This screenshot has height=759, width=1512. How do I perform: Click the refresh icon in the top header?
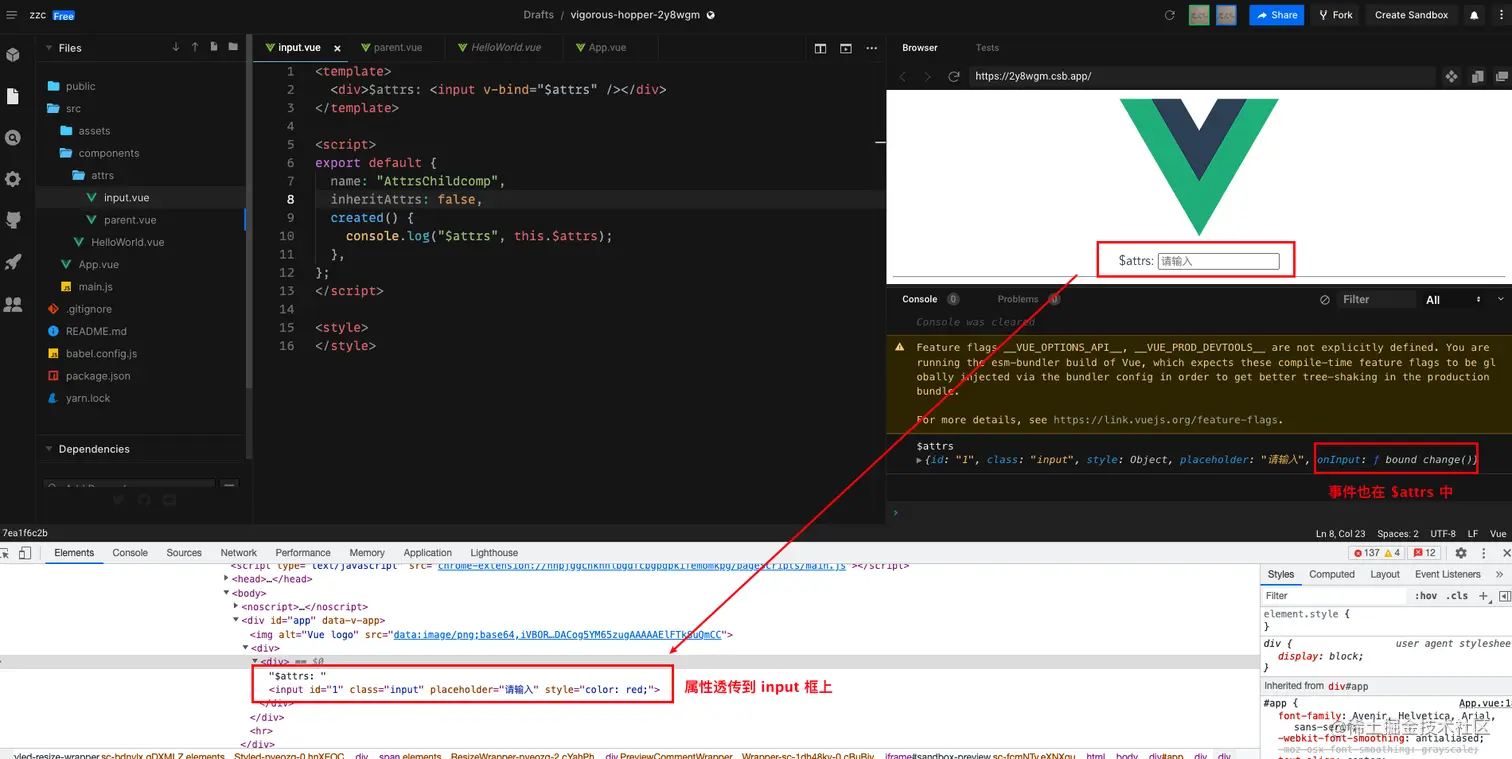coord(1170,15)
